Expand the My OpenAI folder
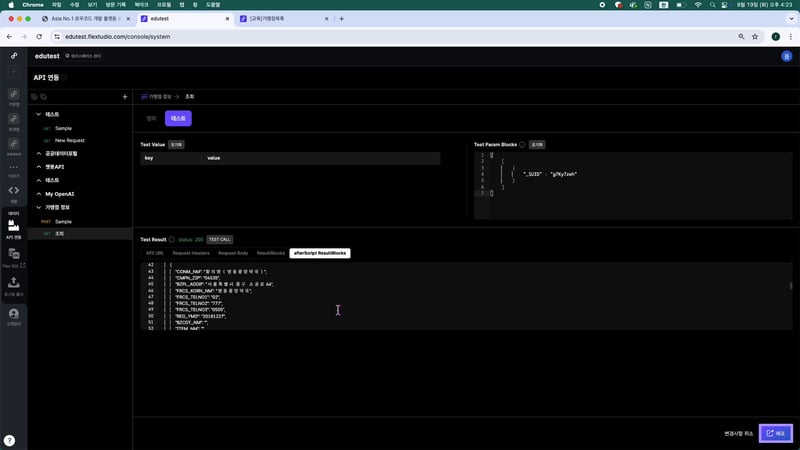 pyautogui.click(x=38, y=193)
